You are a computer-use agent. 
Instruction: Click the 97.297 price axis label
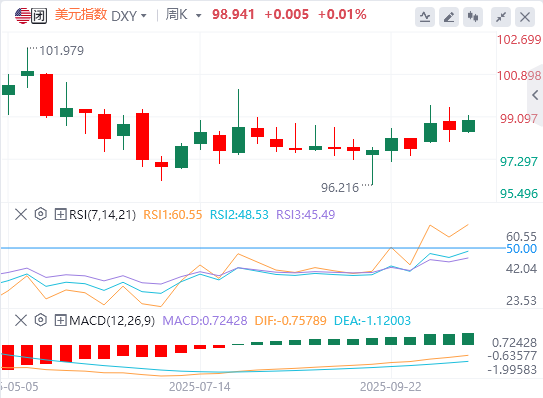click(x=518, y=161)
